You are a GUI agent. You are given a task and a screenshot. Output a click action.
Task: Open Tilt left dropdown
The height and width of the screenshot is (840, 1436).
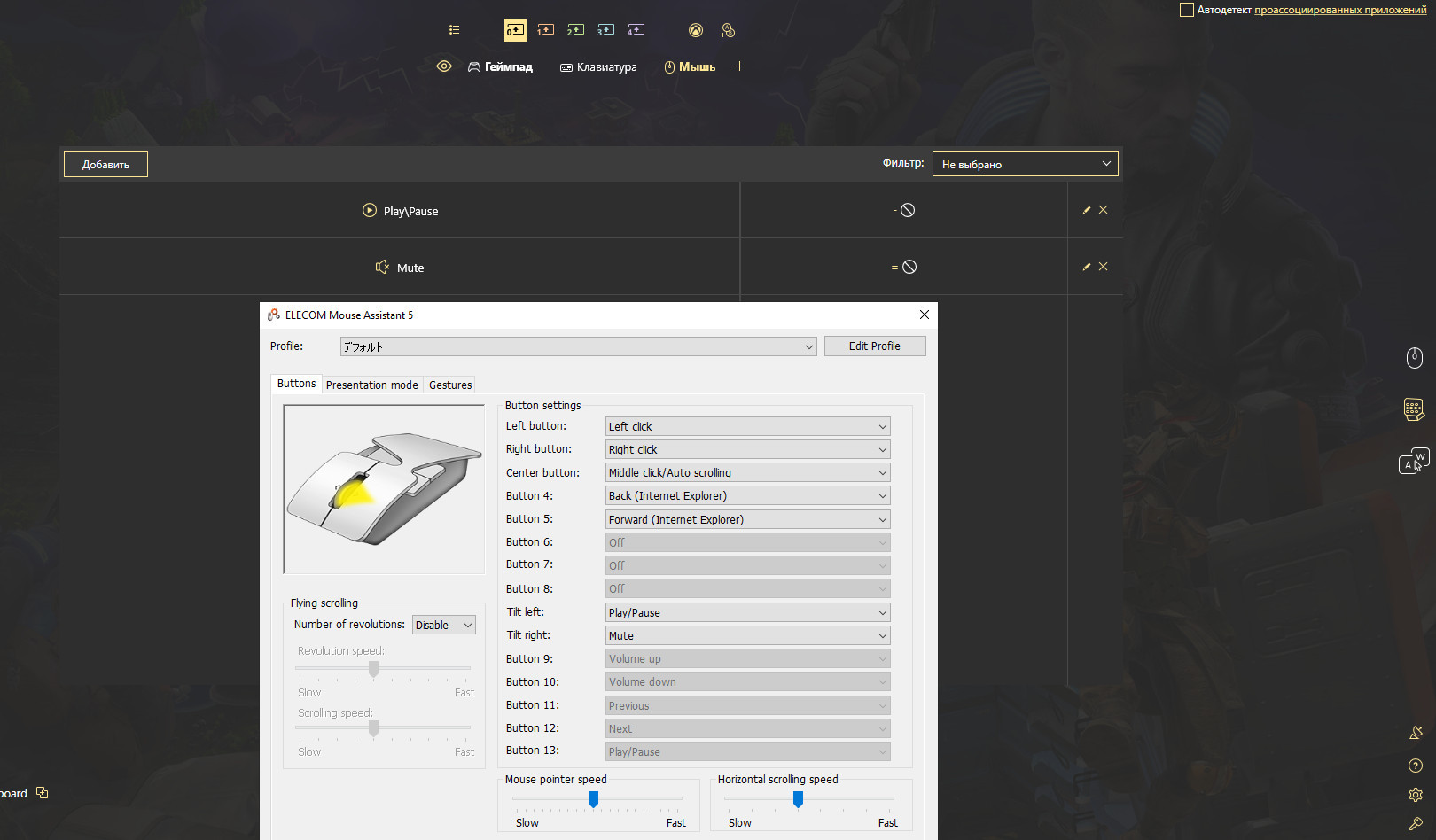(x=747, y=612)
